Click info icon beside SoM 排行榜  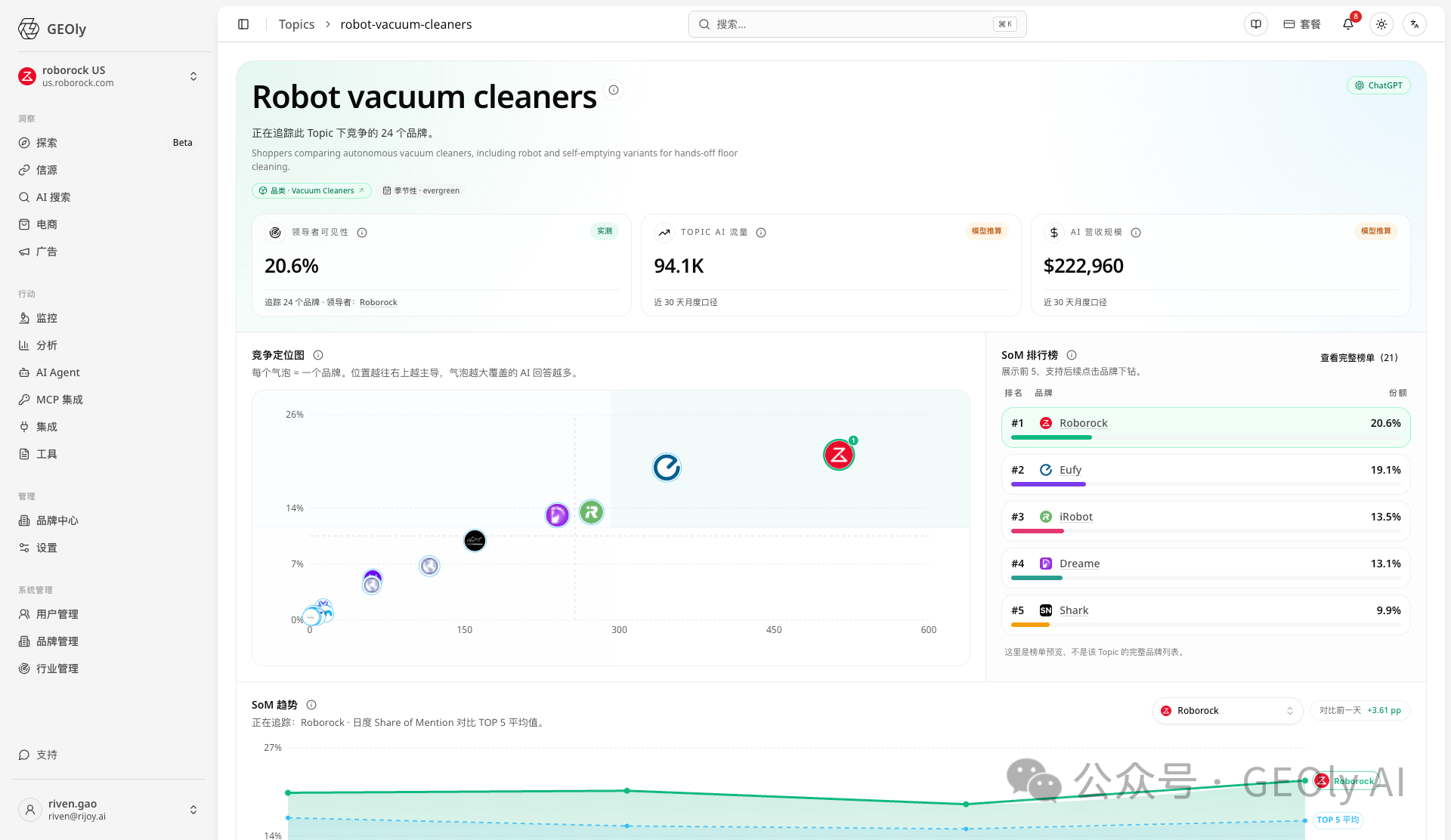coord(1072,355)
